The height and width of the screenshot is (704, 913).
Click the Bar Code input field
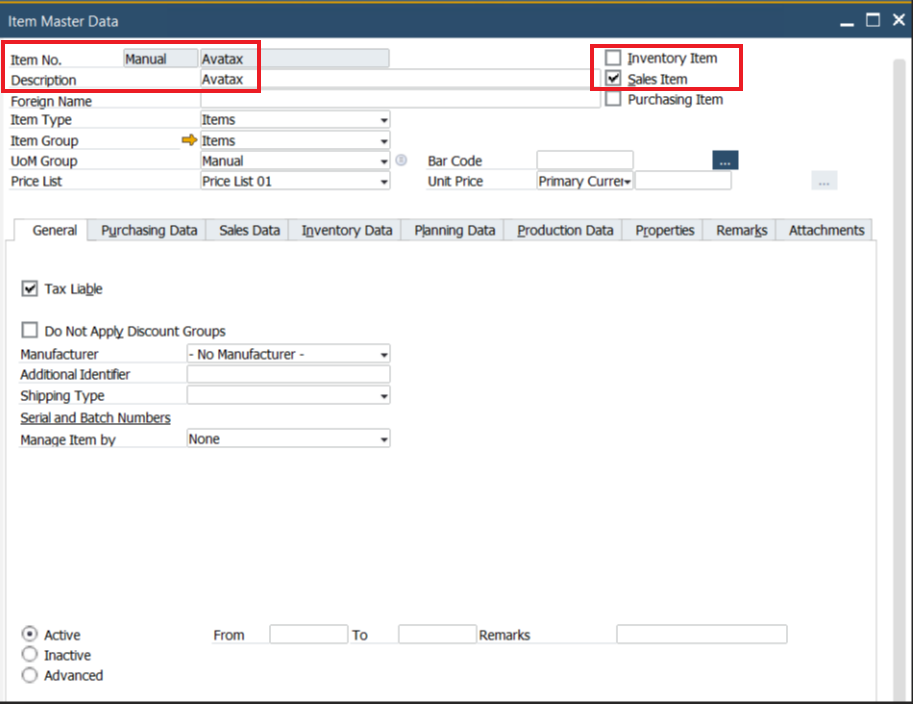point(585,160)
